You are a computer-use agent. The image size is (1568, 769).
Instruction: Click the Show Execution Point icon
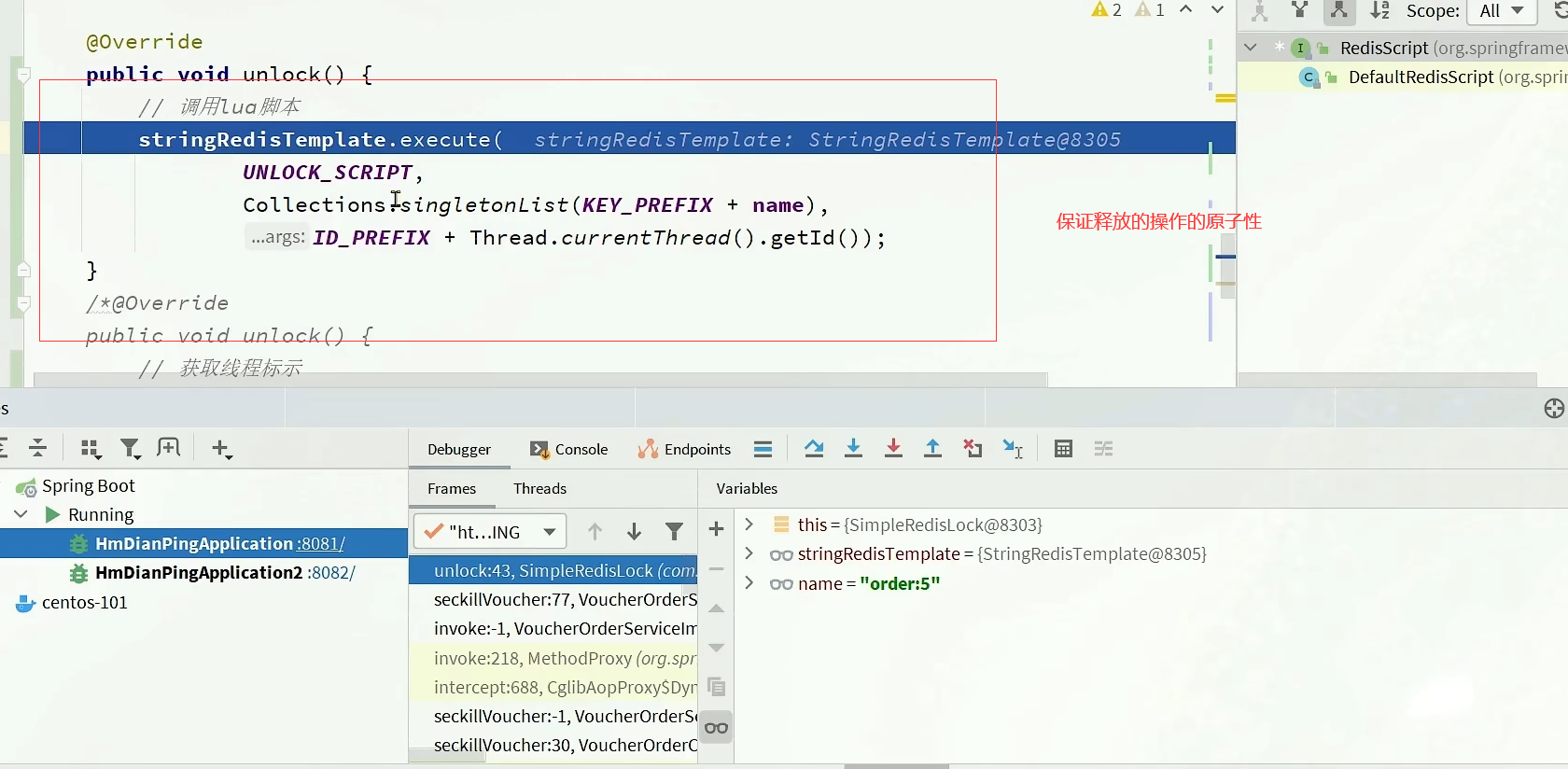(763, 449)
